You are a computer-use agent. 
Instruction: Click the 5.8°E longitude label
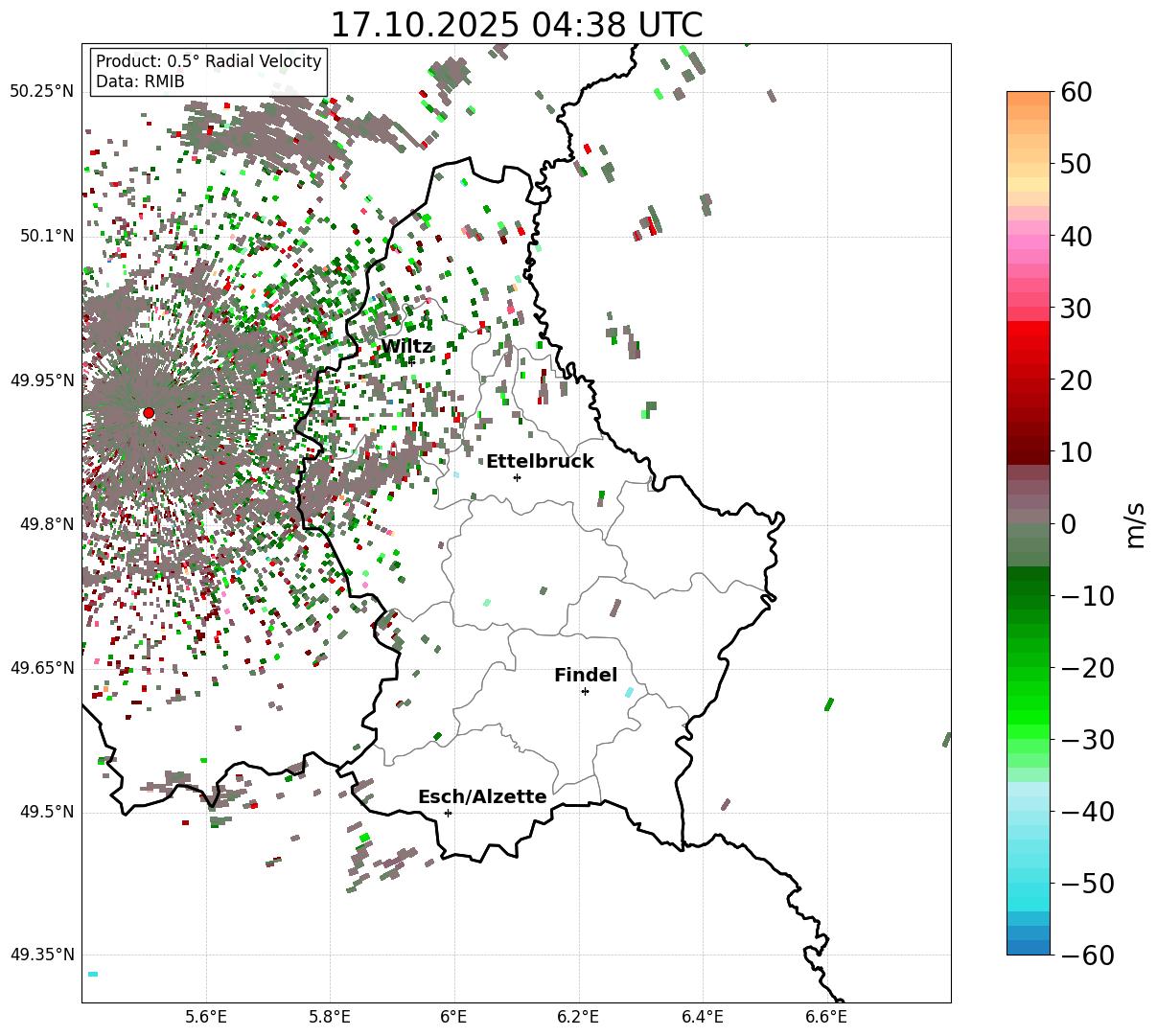coord(330,1017)
